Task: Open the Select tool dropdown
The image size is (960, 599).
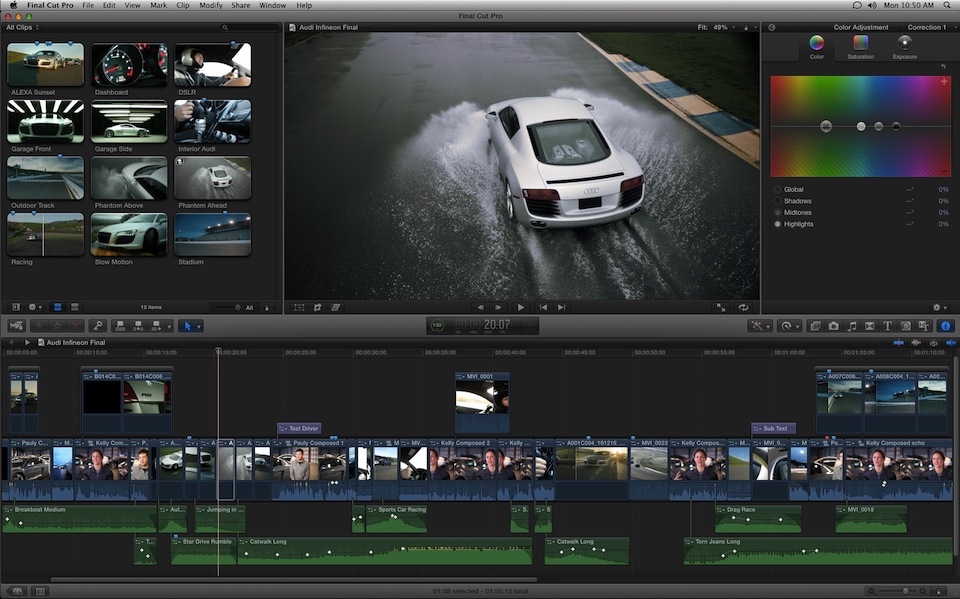Action: coord(198,325)
